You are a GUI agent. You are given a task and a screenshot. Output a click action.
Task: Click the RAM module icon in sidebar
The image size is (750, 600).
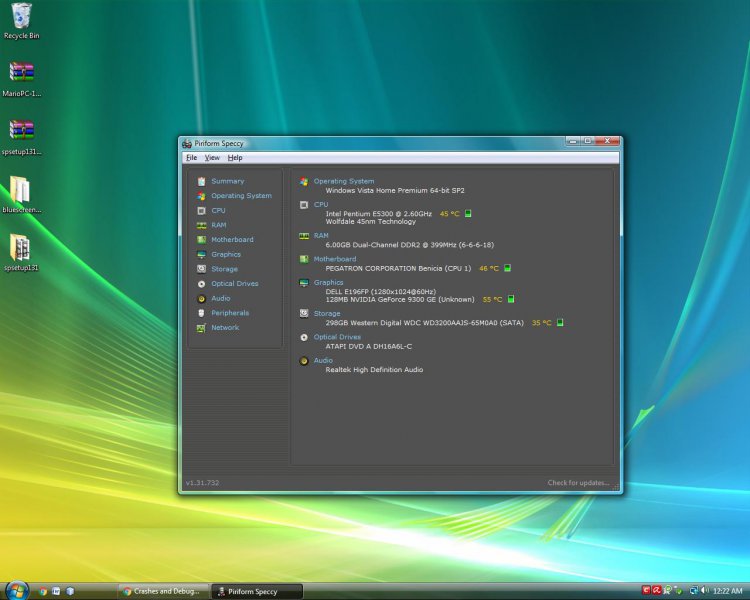[201, 225]
